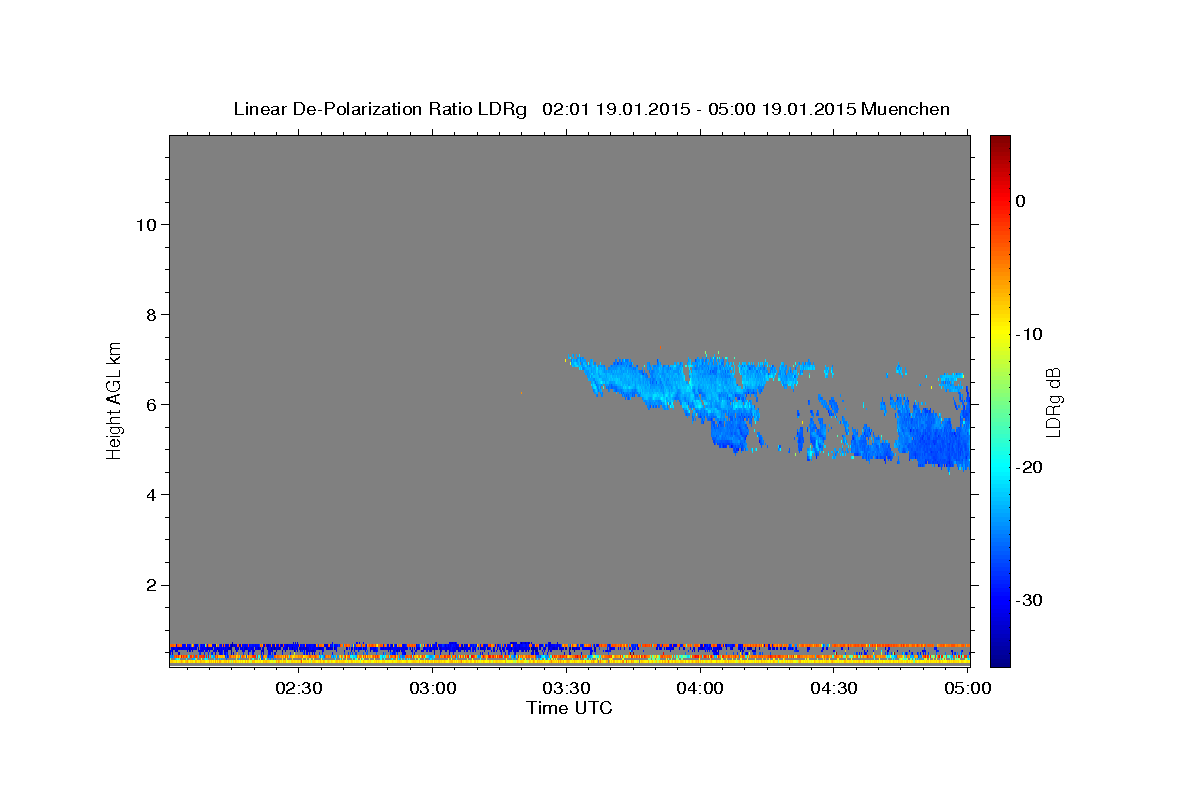
Task: Click the '03:30' time axis label
Action: (x=566, y=688)
